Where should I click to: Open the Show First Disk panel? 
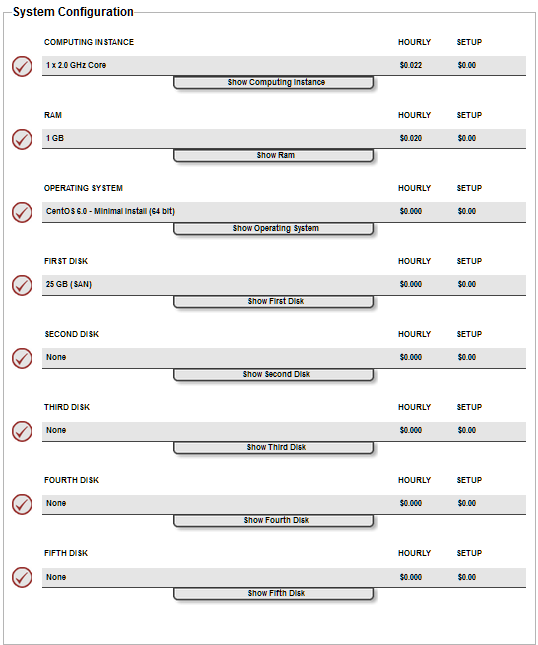[x=274, y=301]
